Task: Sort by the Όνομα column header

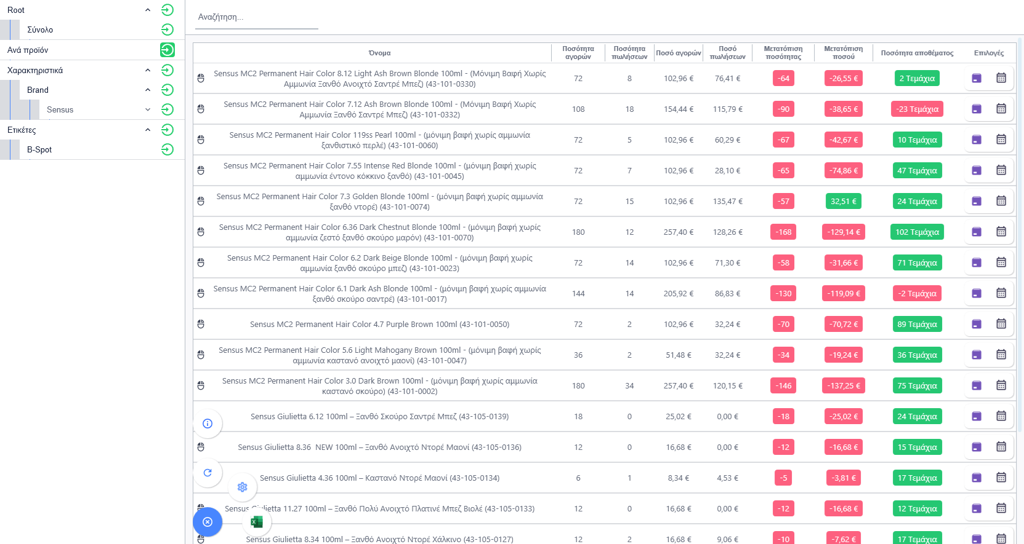Action: pos(379,53)
